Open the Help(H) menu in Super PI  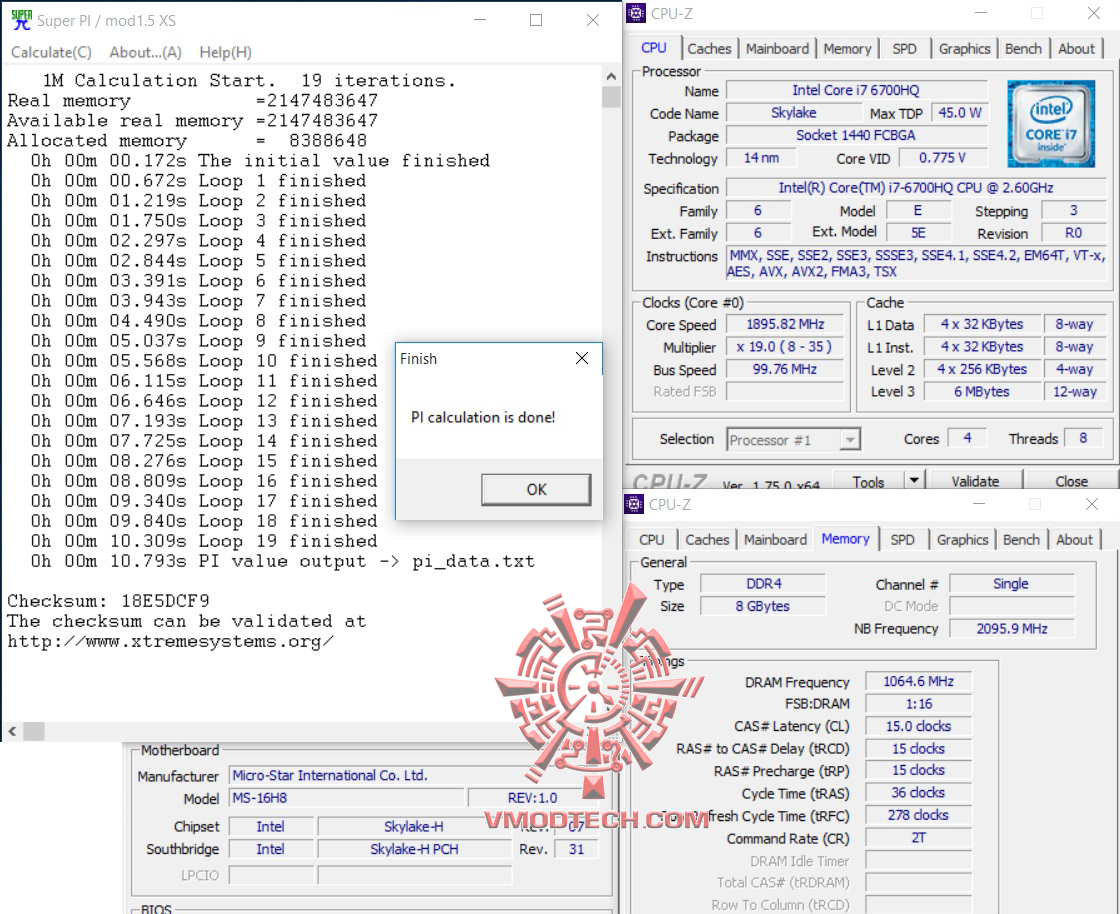[x=225, y=52]
